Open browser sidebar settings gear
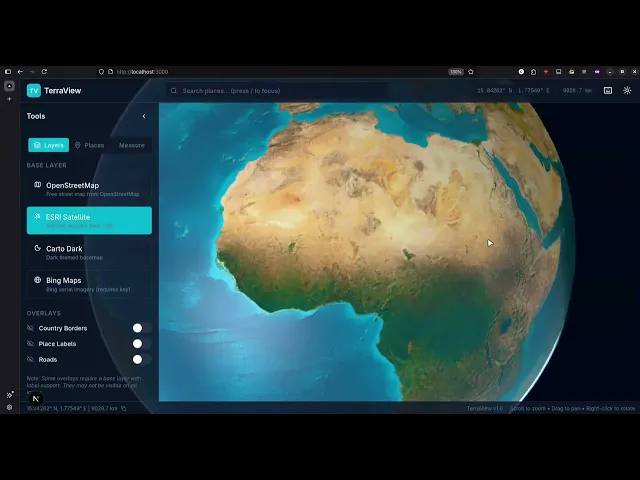This screenshot has width=640, height=480. [x=9, y=407]
